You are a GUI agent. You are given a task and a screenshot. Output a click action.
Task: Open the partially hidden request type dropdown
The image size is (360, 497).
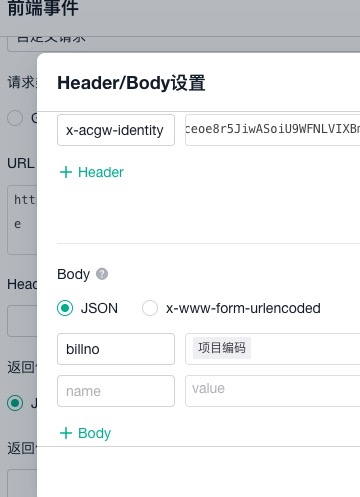[183, 43]
